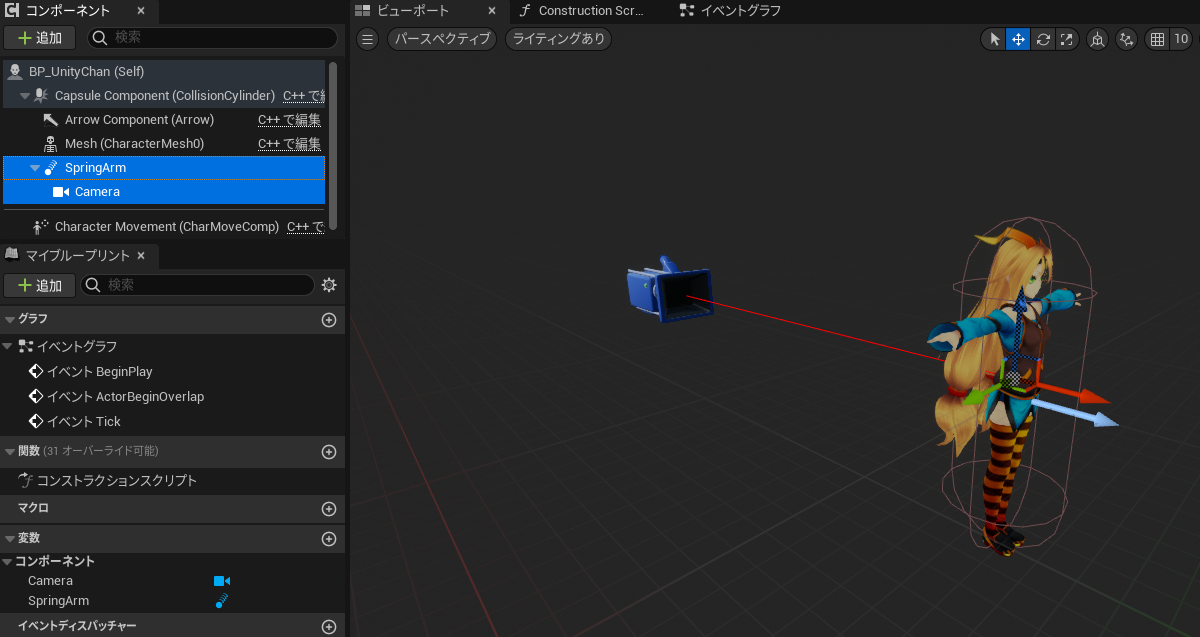This screenshot has height=637, width=1200.
Task: Close the ビューポート tab
Action: tap(491, 11)
